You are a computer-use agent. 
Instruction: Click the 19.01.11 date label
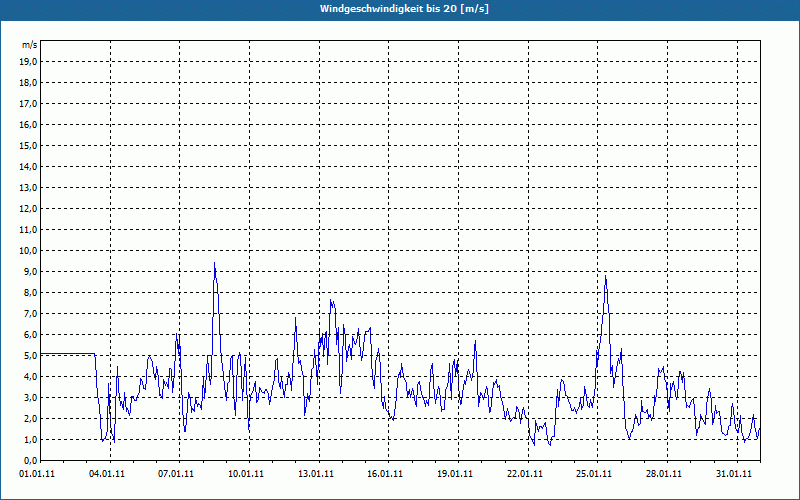tap(455, 473)
